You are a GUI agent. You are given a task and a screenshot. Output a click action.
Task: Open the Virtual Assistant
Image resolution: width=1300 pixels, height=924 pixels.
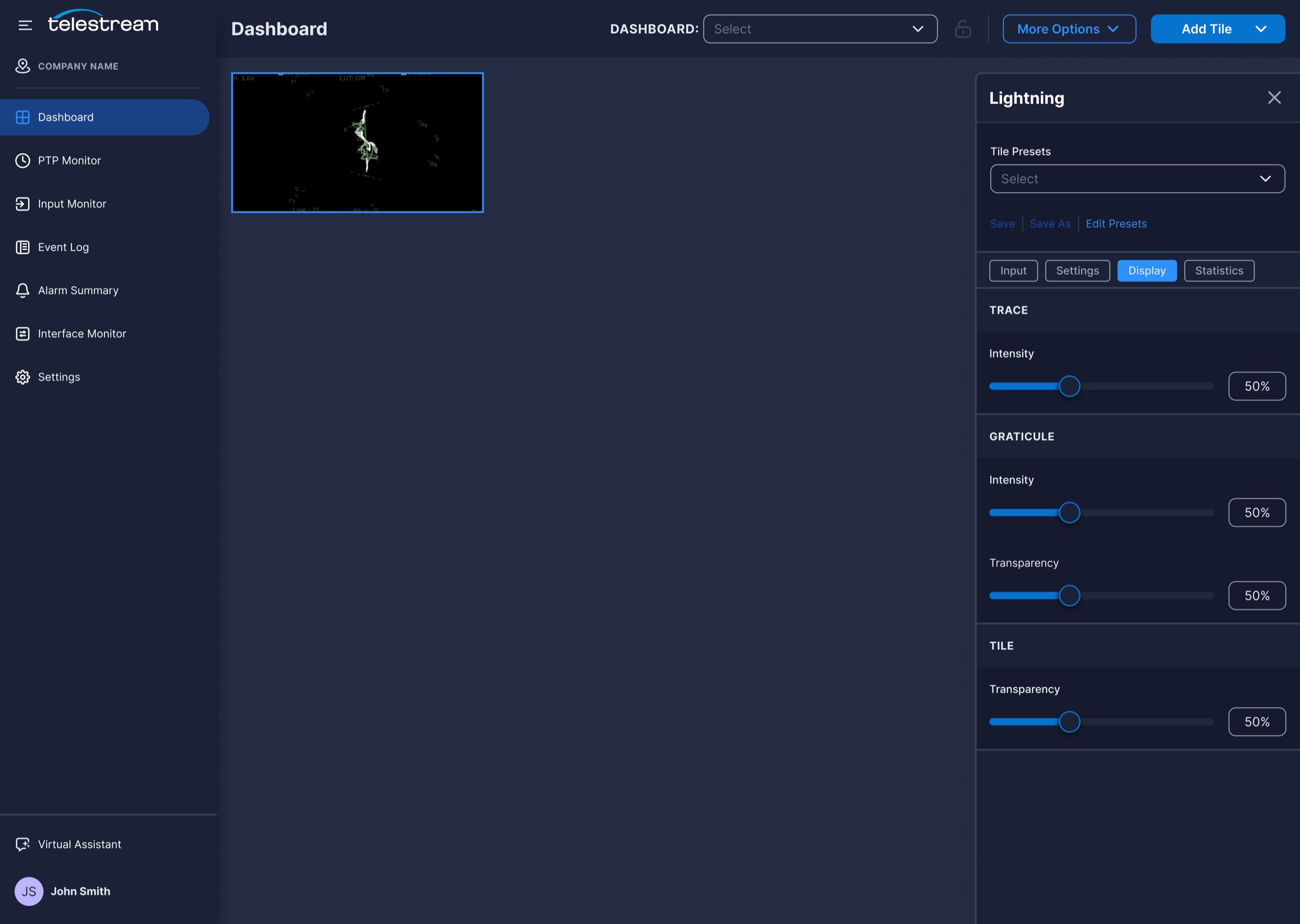coord(80,844)
